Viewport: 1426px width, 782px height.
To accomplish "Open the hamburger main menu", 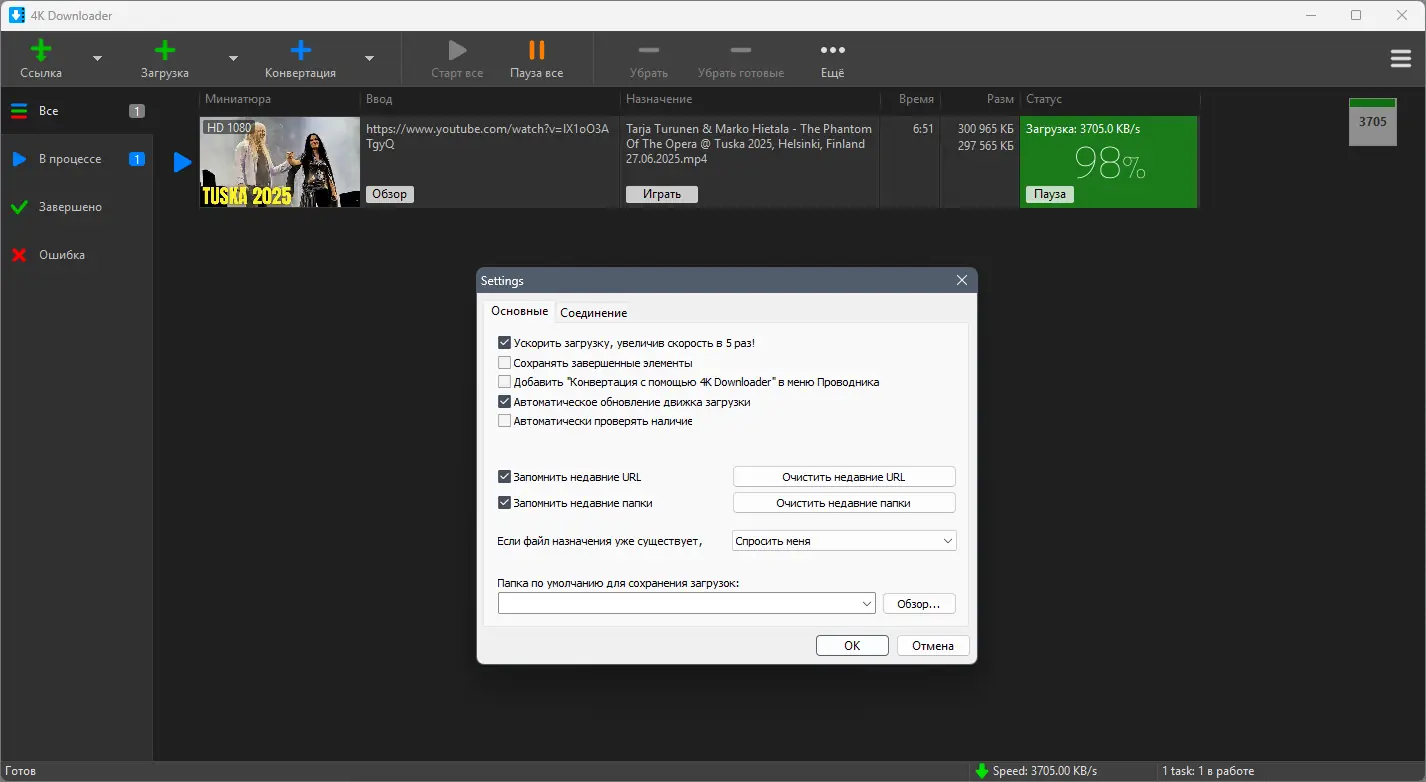I will pos(1401,59).
